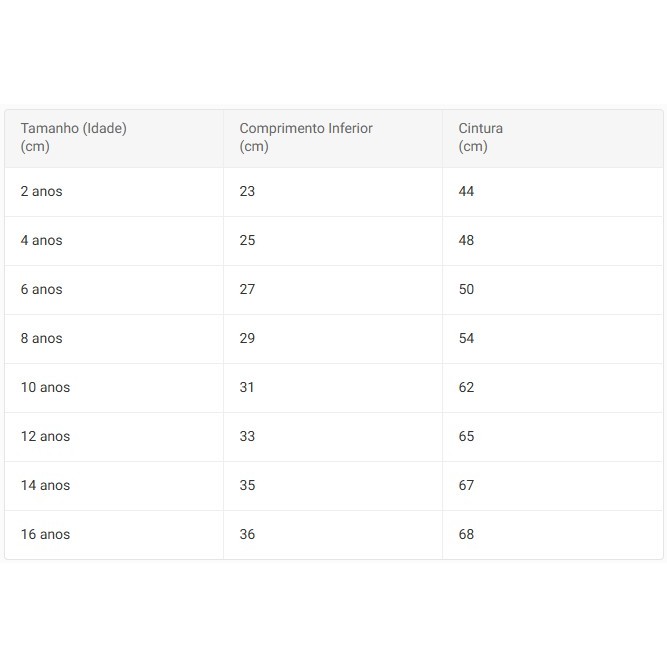Select the waist value 62 cell
This screenshot has width=667, height=667.
[466, 387]
